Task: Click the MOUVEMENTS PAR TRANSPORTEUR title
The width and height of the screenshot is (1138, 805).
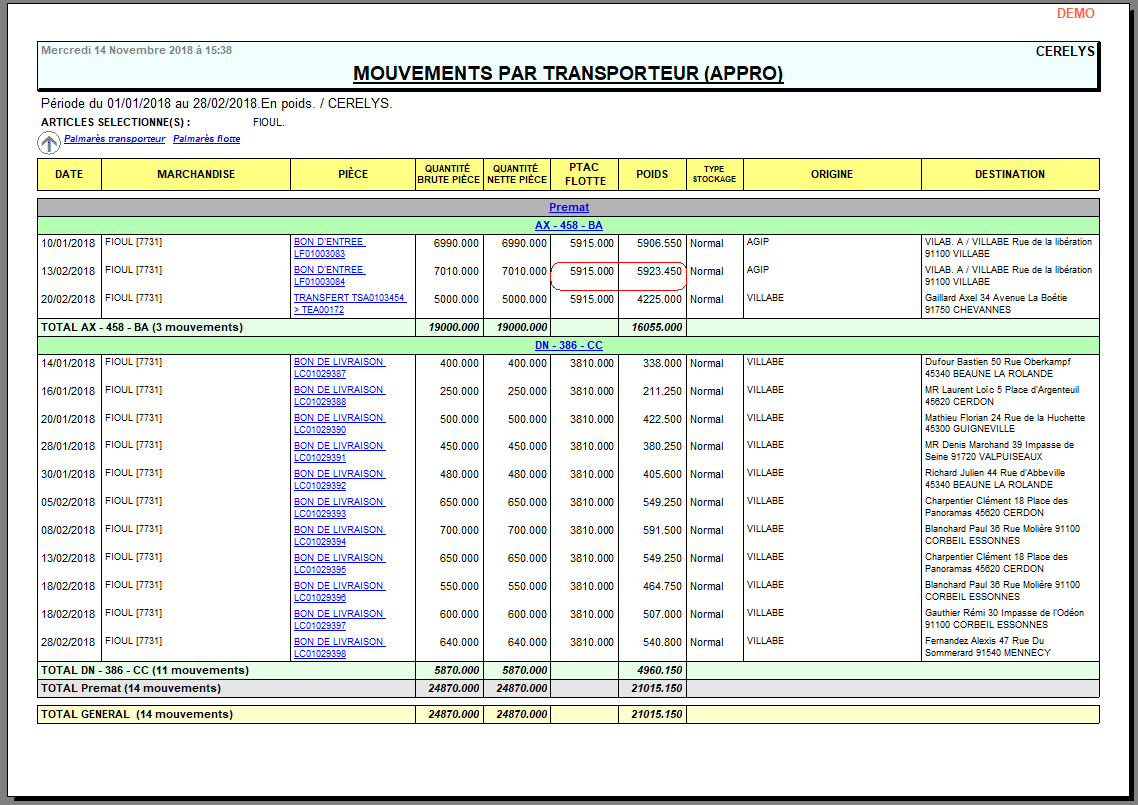Action: (x=569, y=72)
